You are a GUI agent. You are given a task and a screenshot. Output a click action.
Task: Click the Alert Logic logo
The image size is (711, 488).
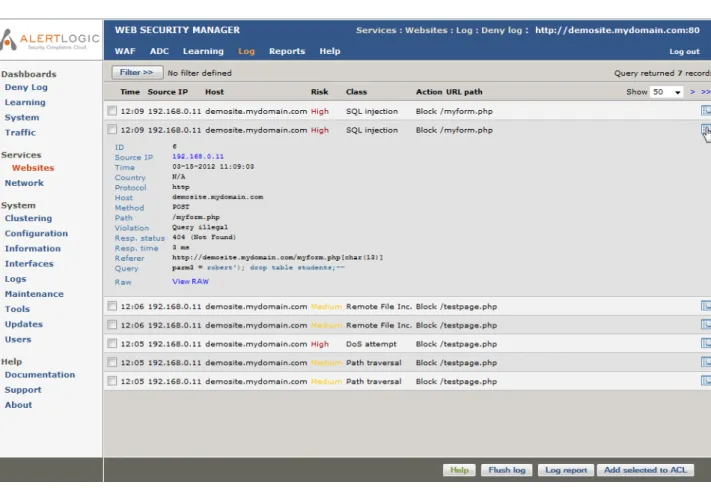click(x=49, y=40)
